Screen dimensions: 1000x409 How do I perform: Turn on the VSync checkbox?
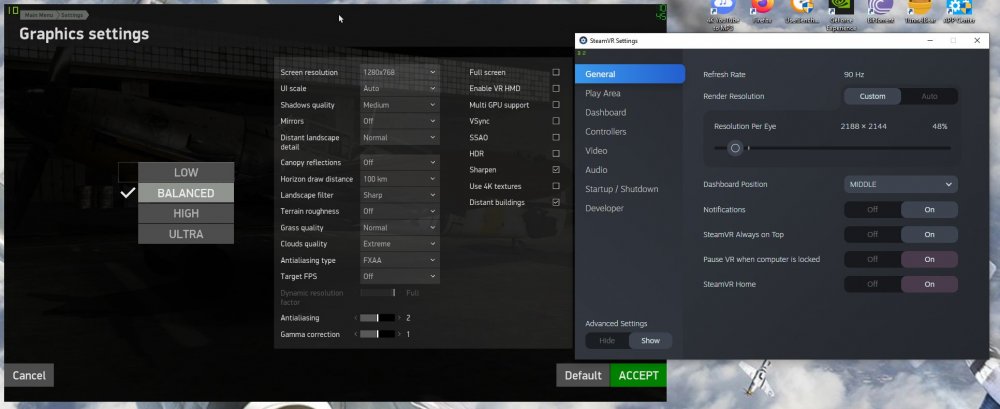coord(556,121)
